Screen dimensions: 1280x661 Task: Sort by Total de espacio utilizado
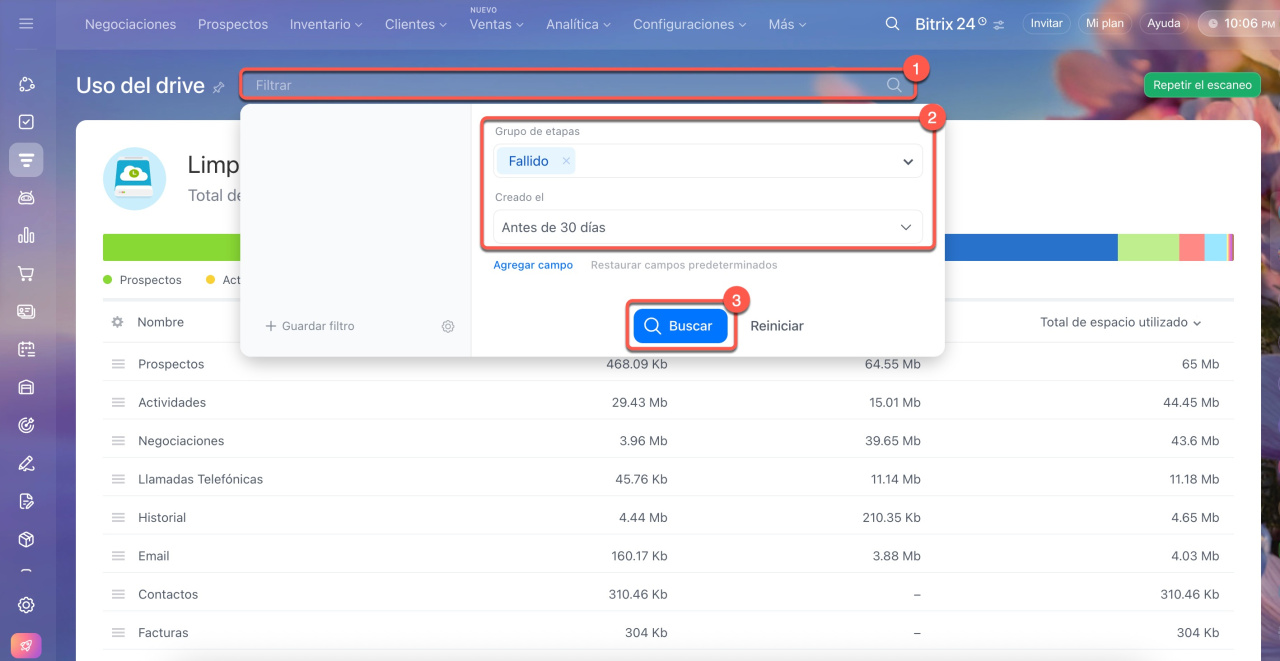tap(1120, 322)
